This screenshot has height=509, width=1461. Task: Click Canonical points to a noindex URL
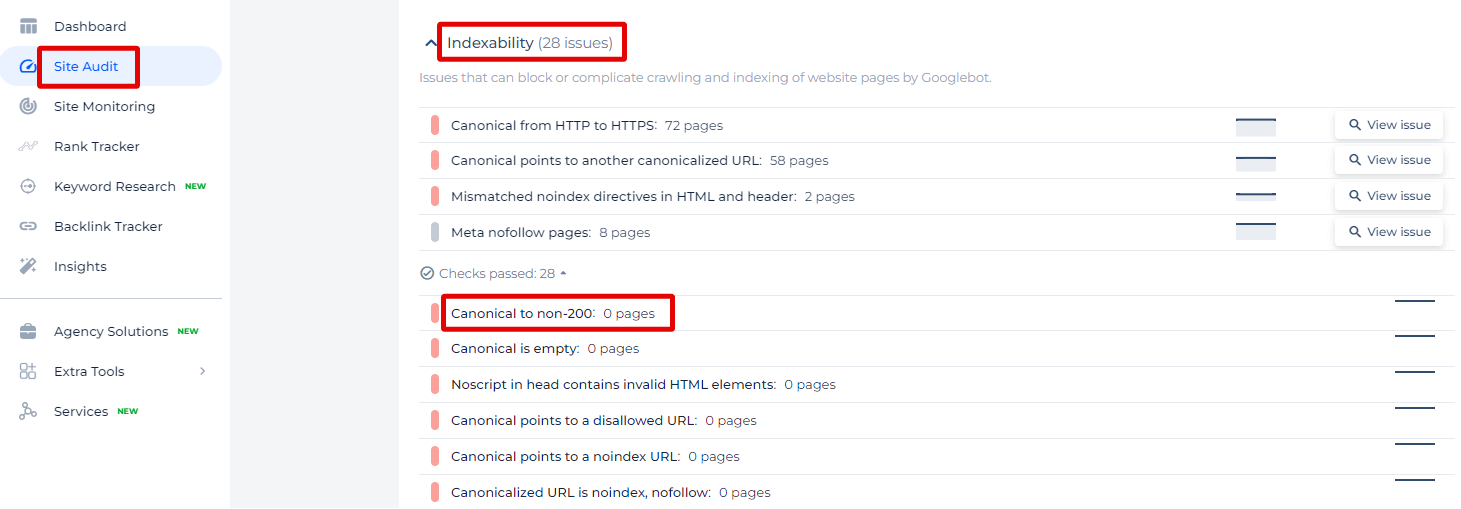[x=566, y=456]
